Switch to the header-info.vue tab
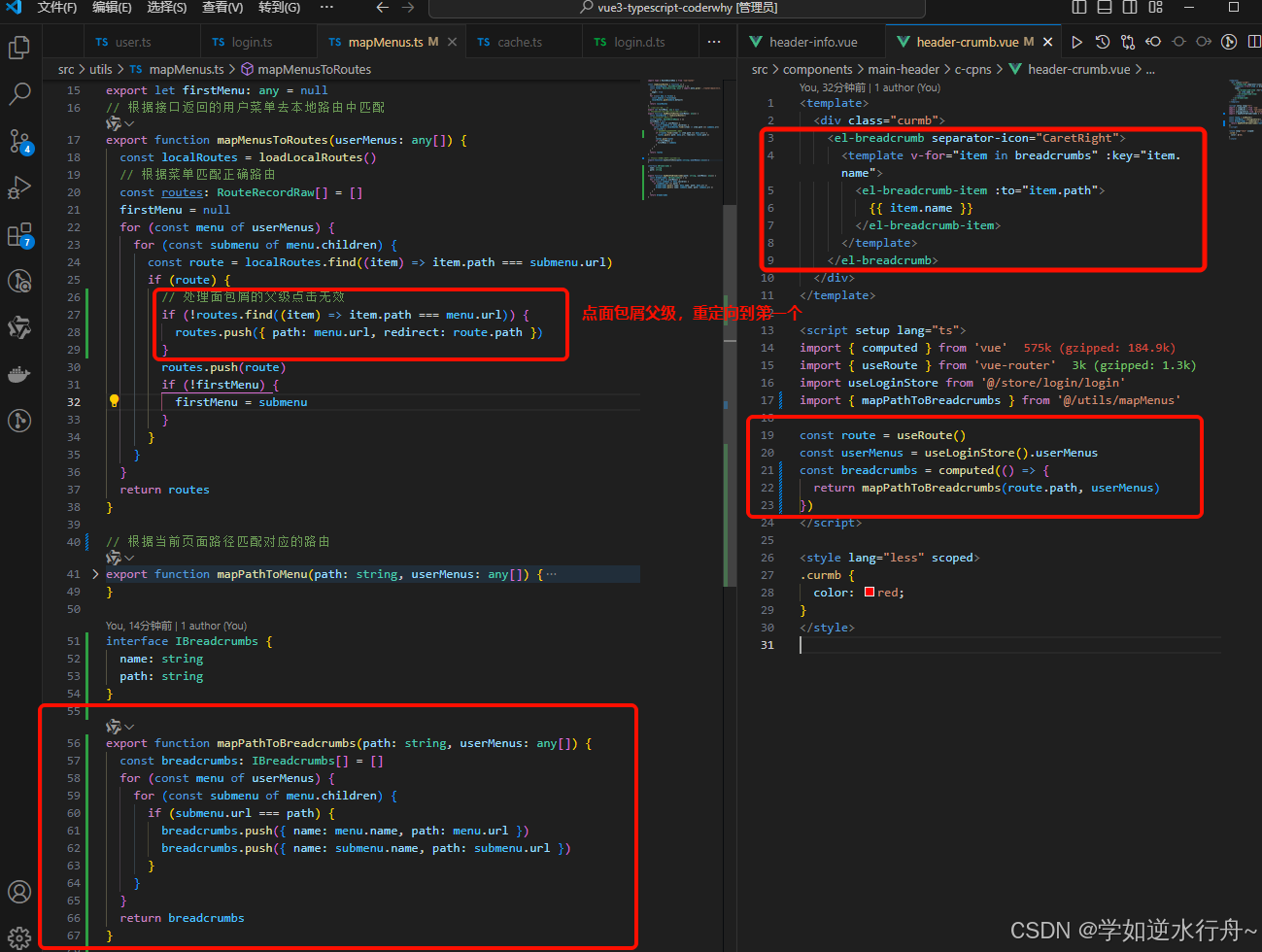This screenshot has width=1262, height=952. [x=813, y=42]
